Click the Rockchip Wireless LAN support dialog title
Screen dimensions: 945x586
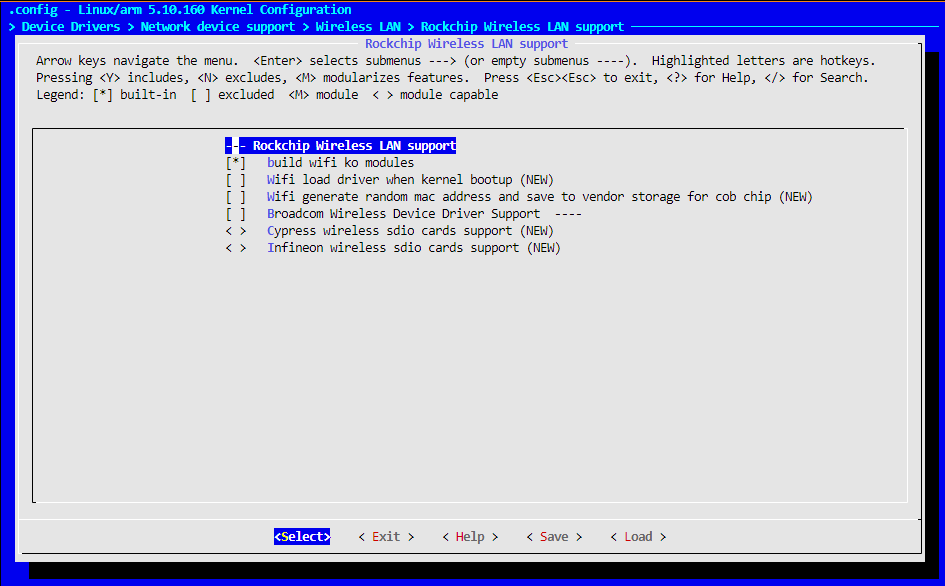(466, 43)
